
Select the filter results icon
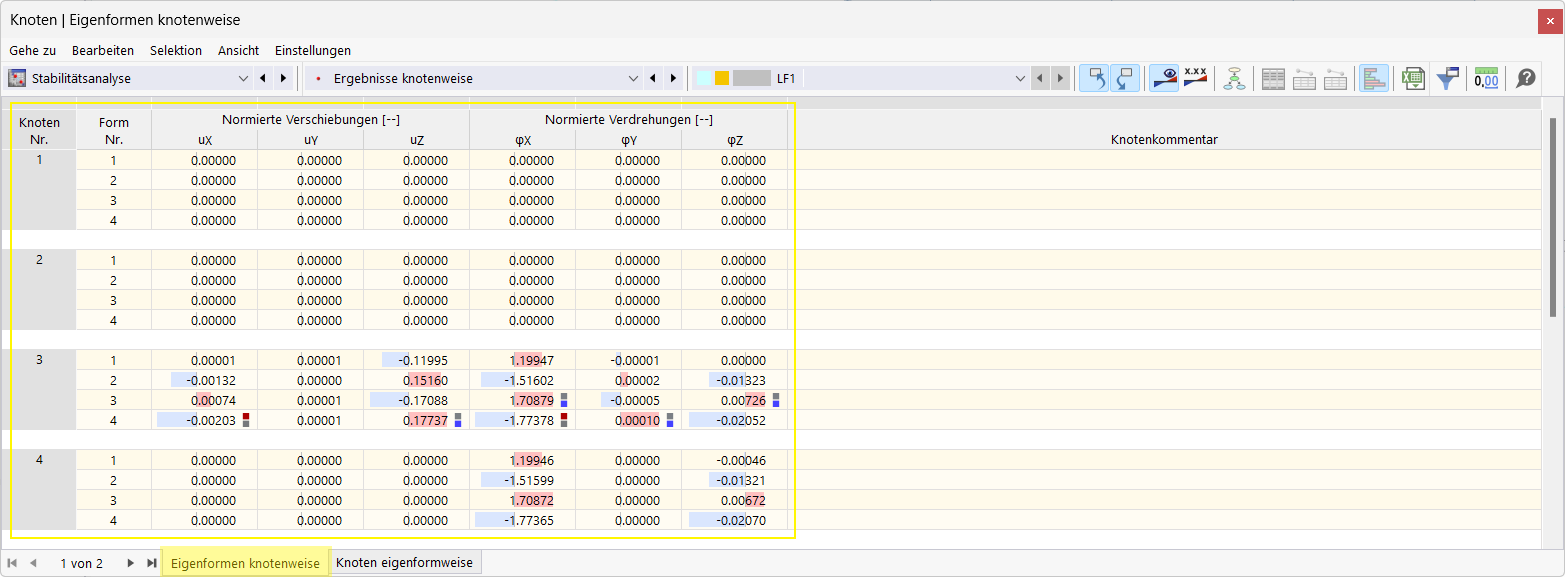tap(1448, 78)
